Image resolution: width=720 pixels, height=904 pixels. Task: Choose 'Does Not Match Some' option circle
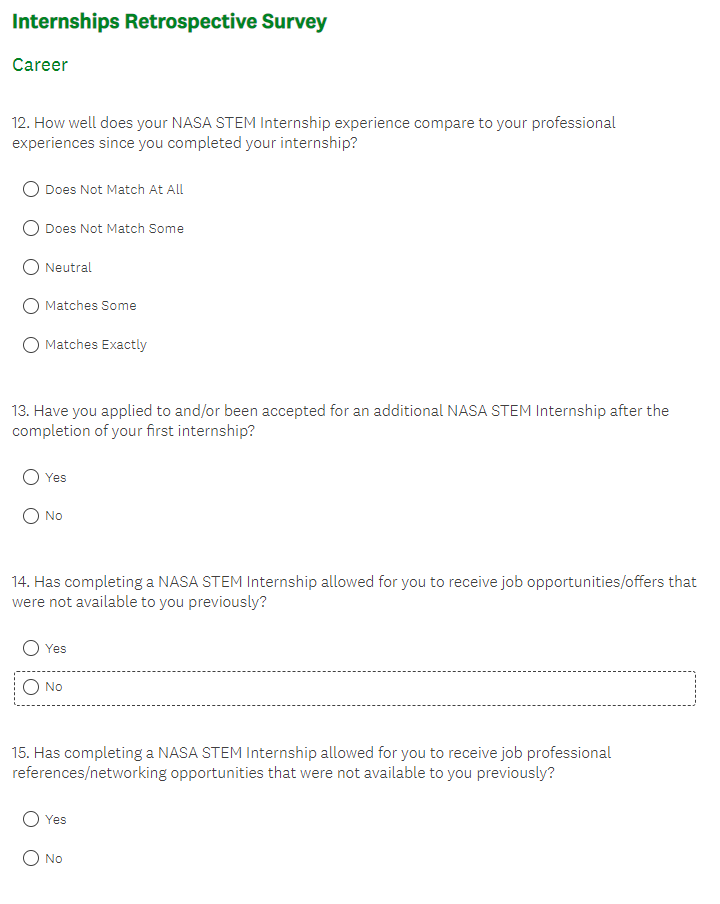point(31,229)
